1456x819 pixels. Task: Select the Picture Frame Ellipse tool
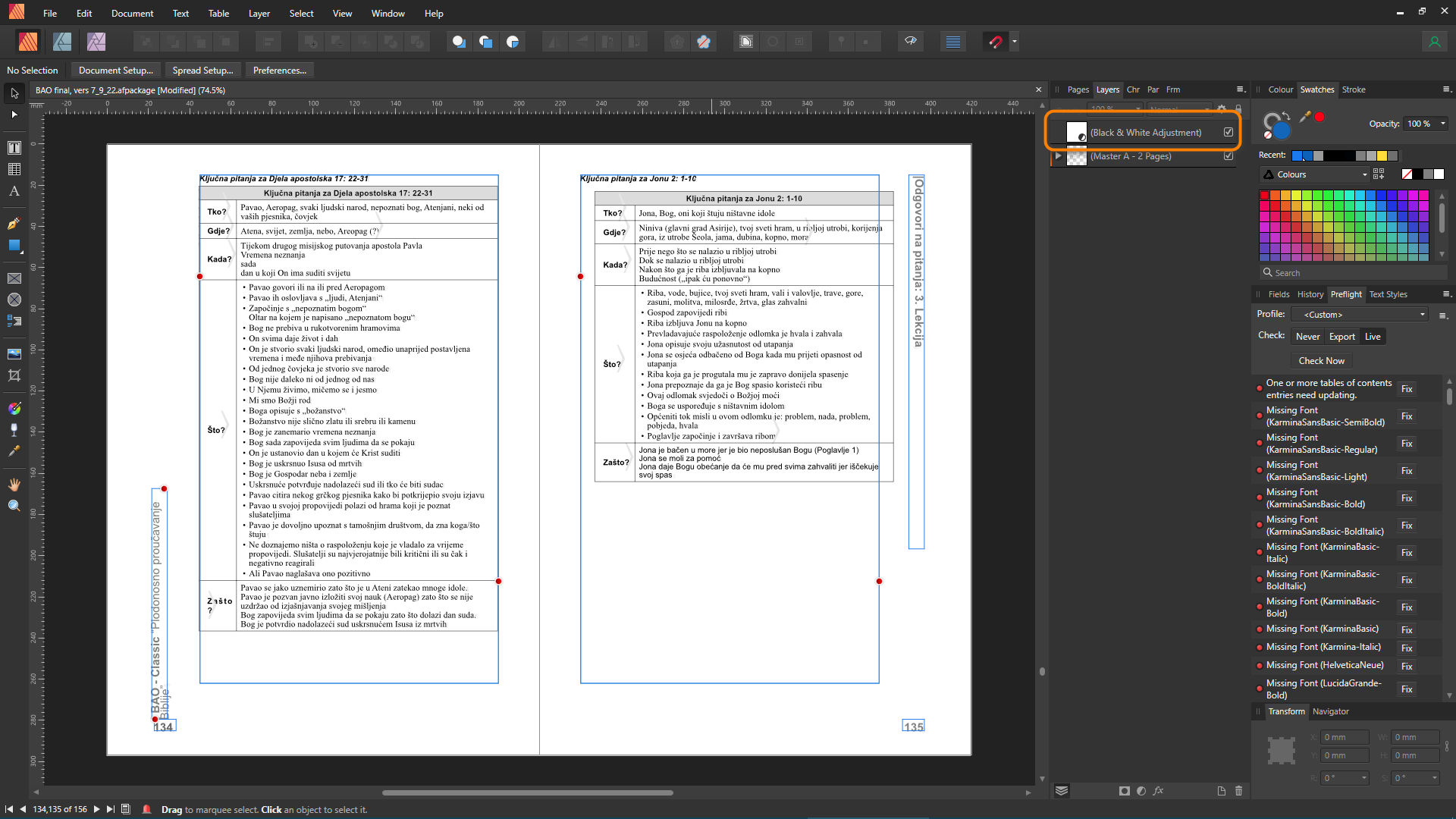coord(14,300)
